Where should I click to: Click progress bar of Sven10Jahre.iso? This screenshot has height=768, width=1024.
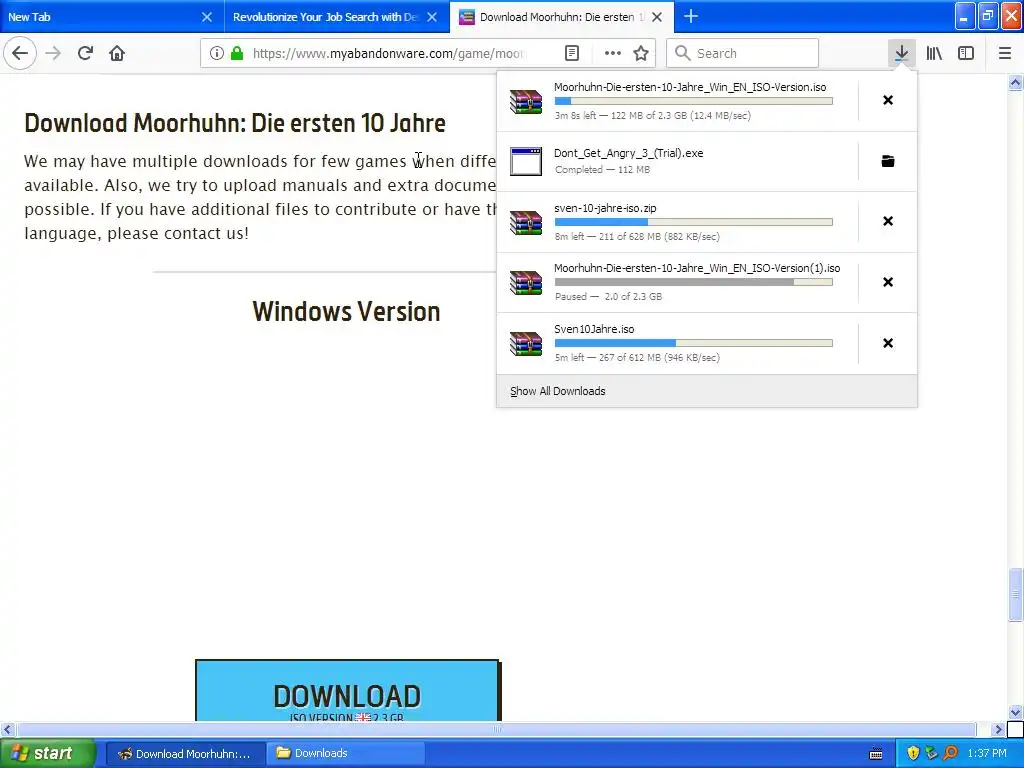click(694, 343)
